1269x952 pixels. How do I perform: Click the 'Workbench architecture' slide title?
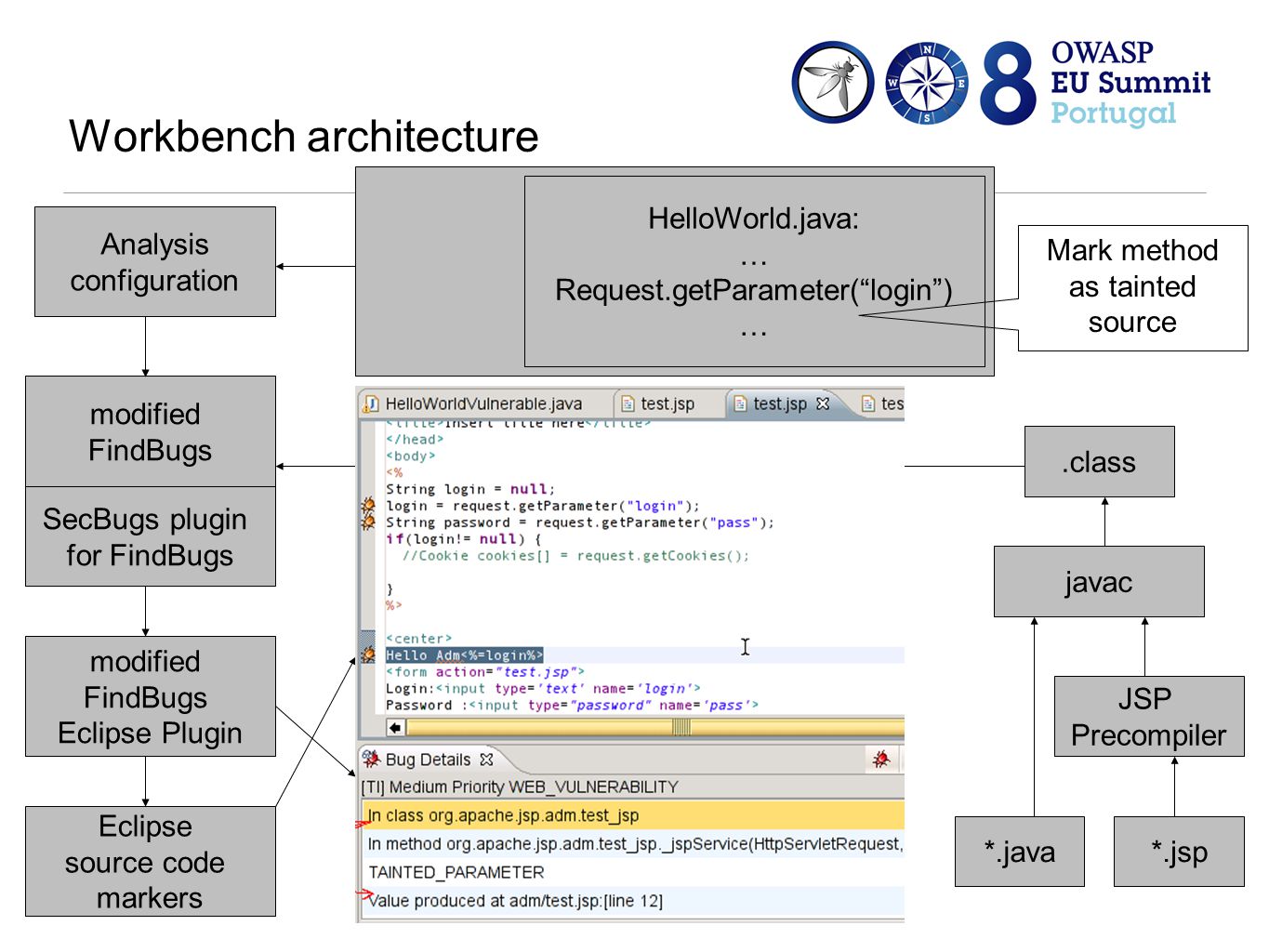tap(304, 137)
